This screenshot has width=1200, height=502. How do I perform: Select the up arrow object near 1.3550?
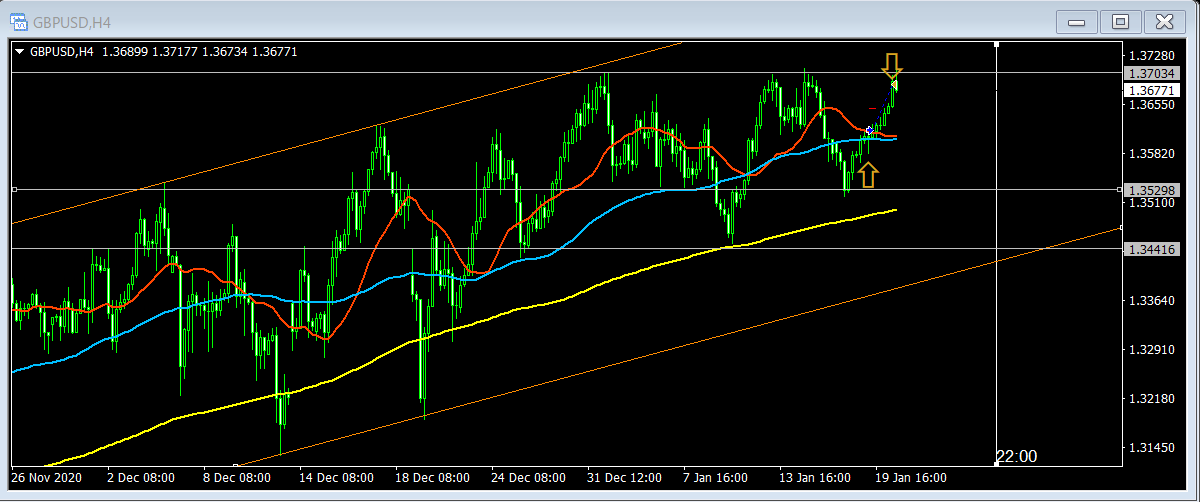[x=868, y=176]
